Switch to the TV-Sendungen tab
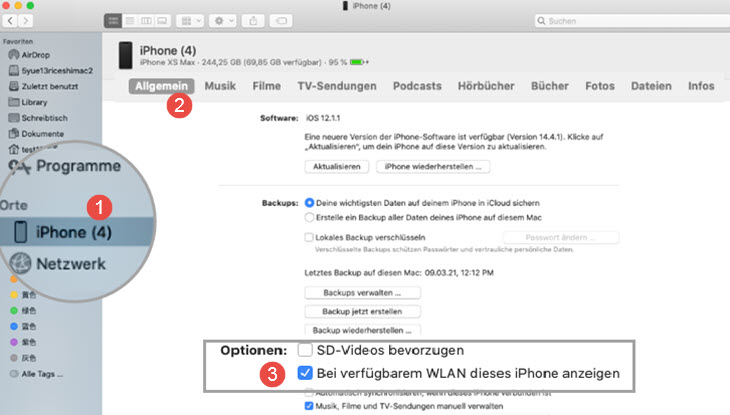Image resolution: width=730 pixels, height=415 pixels. coord(337,86)
